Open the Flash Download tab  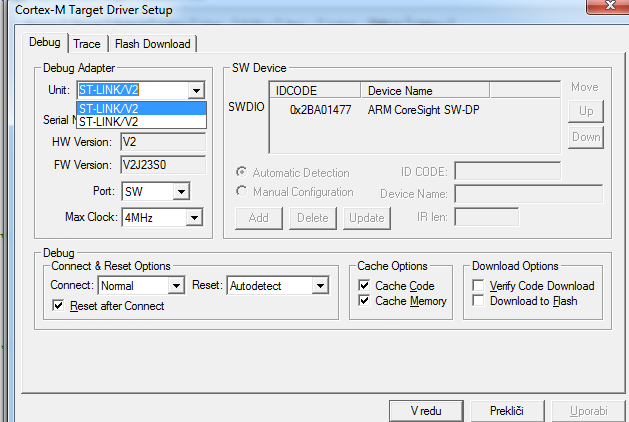click(x=152, y=44)
